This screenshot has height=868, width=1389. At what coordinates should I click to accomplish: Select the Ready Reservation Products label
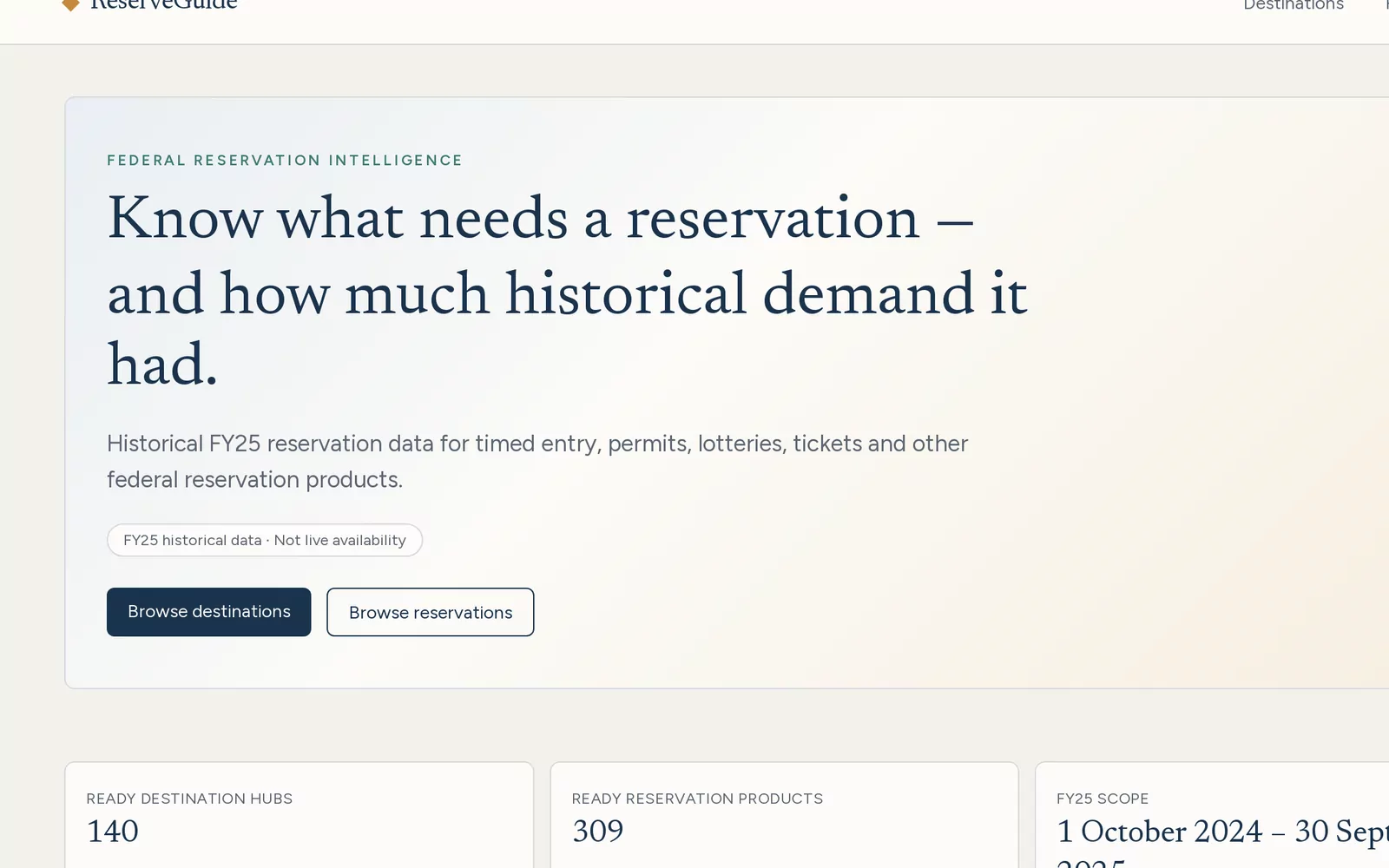(x=697, y=799)
